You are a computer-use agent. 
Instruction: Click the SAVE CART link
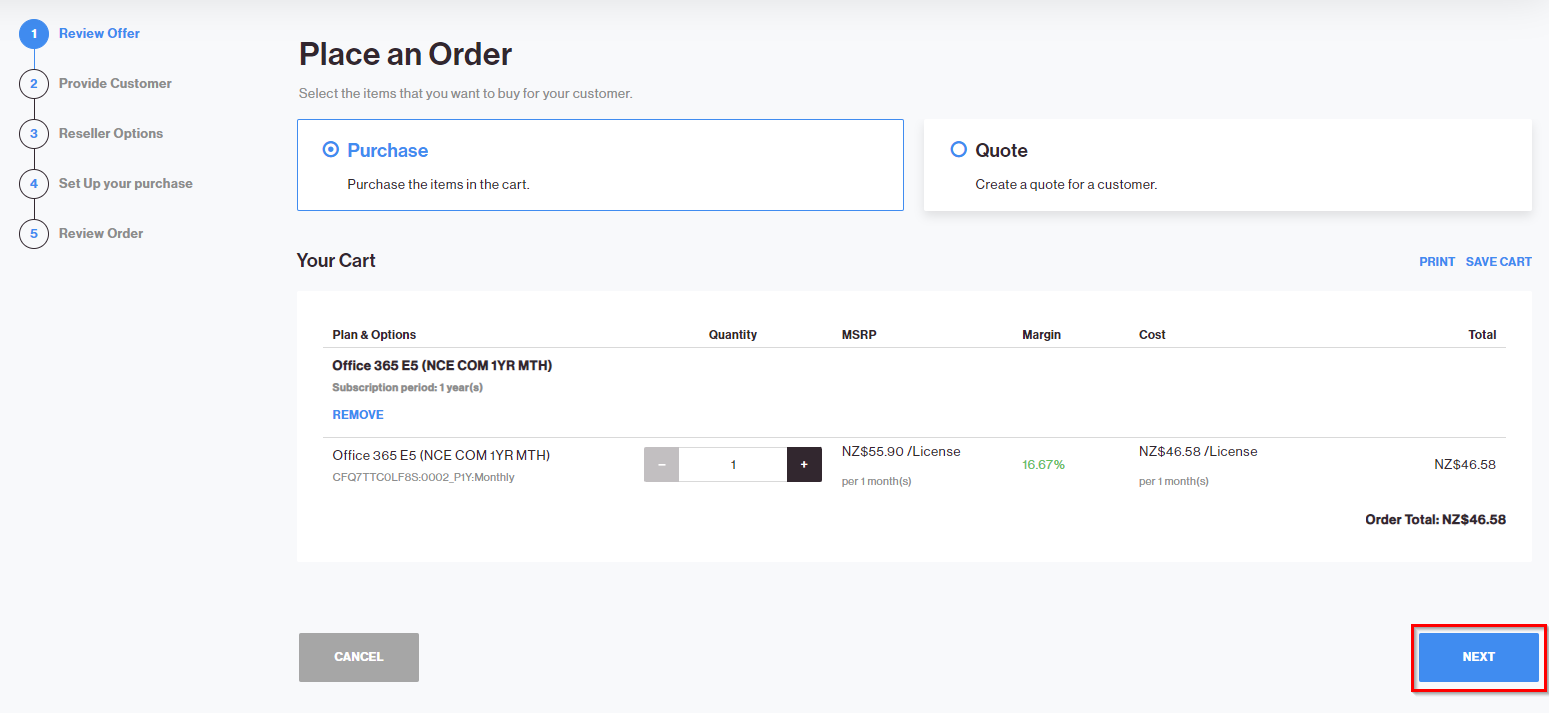(1498, 262)
